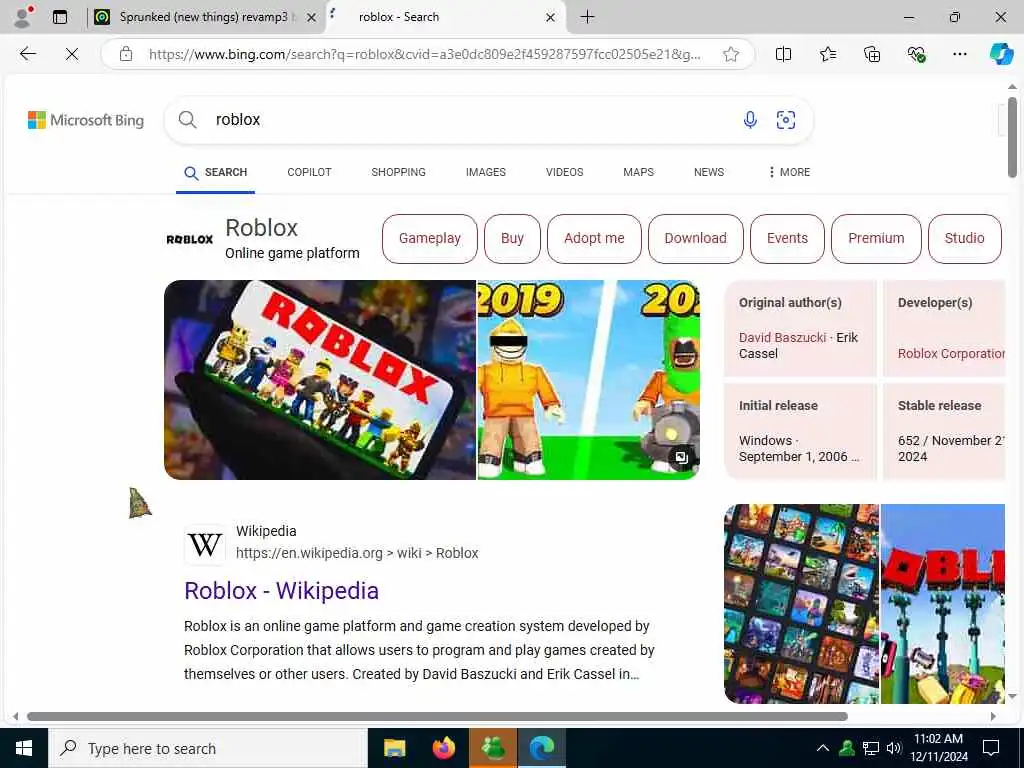Click the scroll down arrow
The image size is (1024, 768).
pyautogui.click(x=1012, y=696)
